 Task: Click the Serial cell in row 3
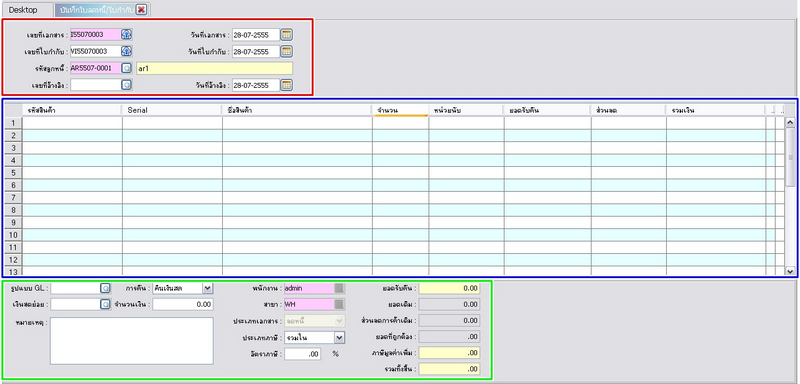point(172,148)
